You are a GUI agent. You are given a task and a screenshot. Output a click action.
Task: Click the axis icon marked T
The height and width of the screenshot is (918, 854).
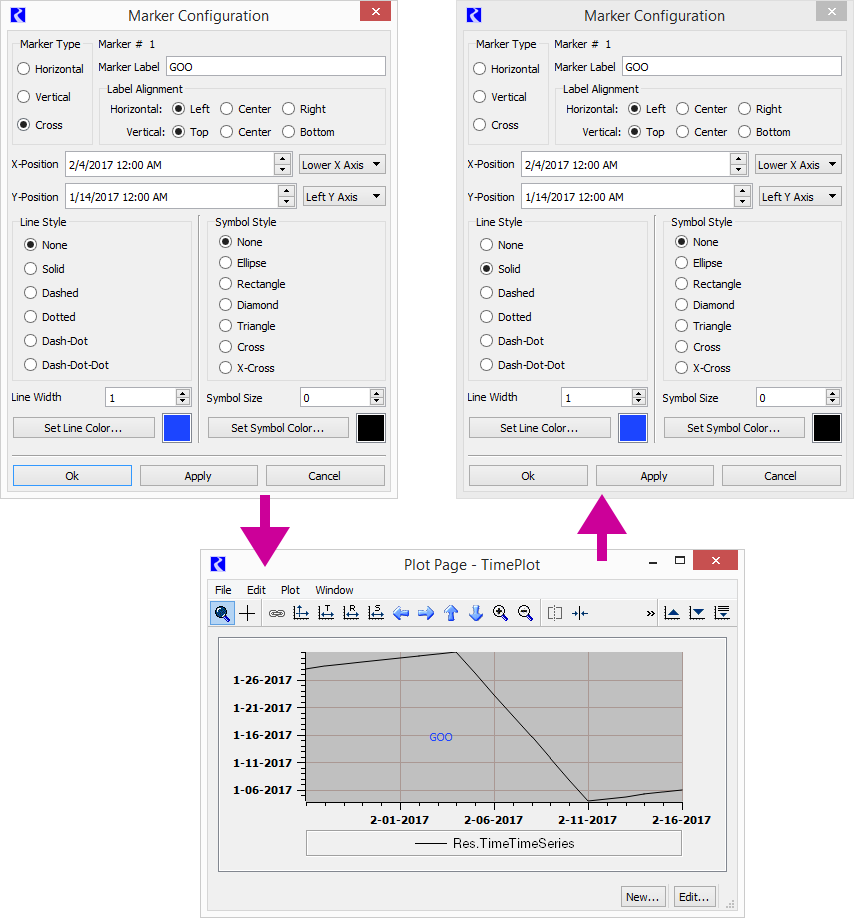326,613
